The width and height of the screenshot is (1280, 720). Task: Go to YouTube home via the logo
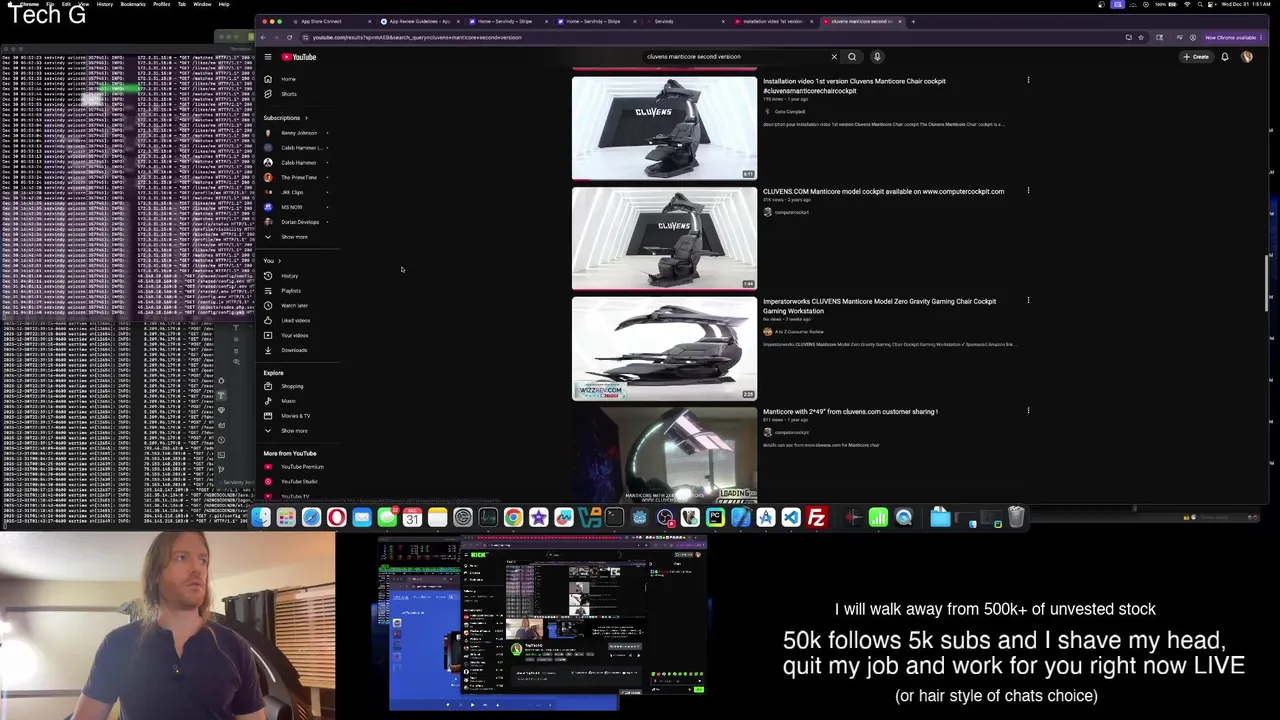point(298,57)
